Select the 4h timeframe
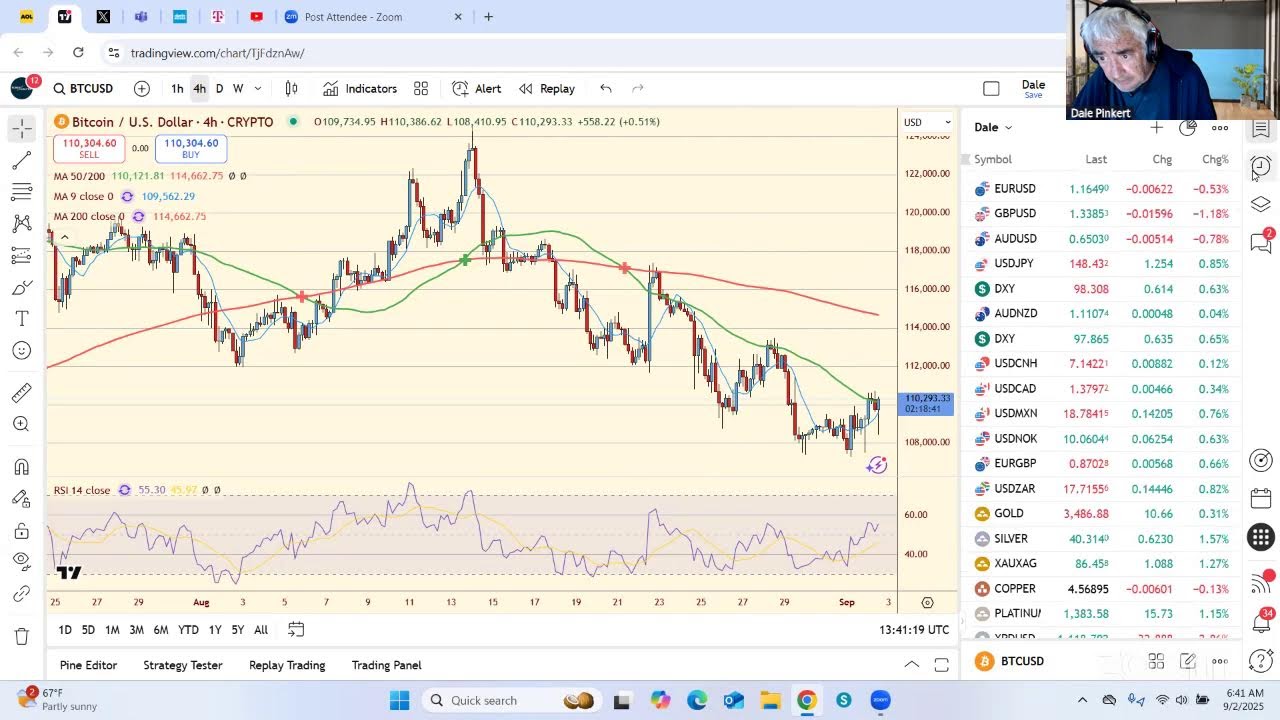 pyautogui.click(x=199, y=89)
